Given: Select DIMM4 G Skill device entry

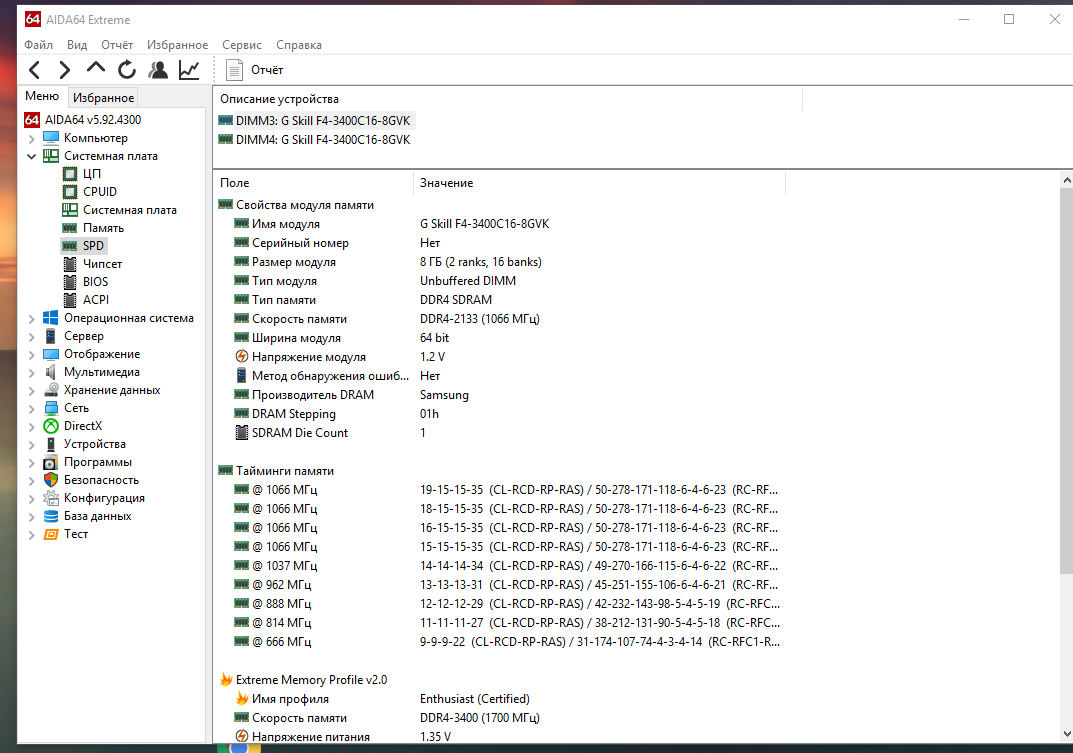Looking at the screenshot, I should [x=322, y=140].
